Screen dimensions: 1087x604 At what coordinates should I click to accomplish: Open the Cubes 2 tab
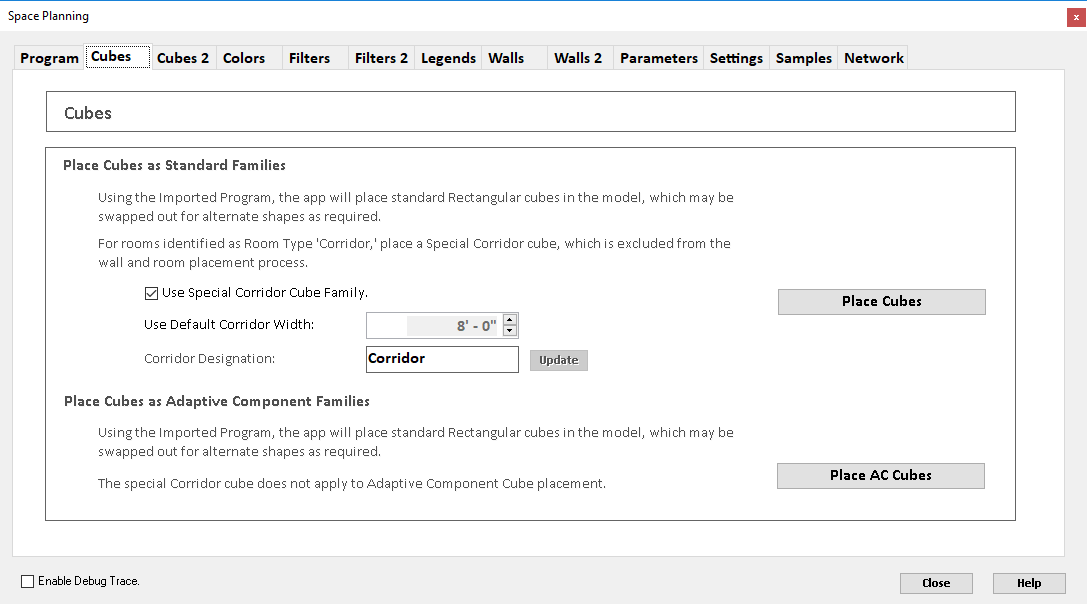tap(183, 58)
